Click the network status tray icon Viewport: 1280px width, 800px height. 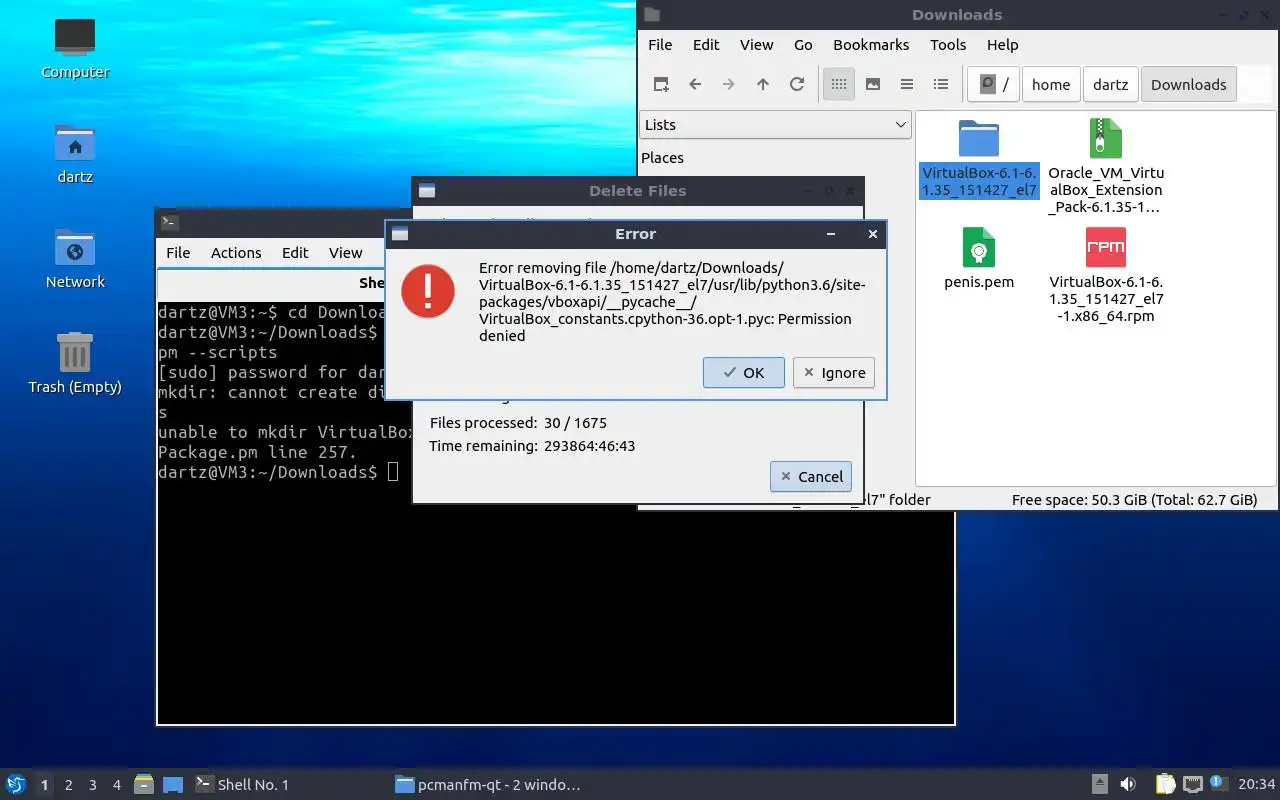(1192, 784)
